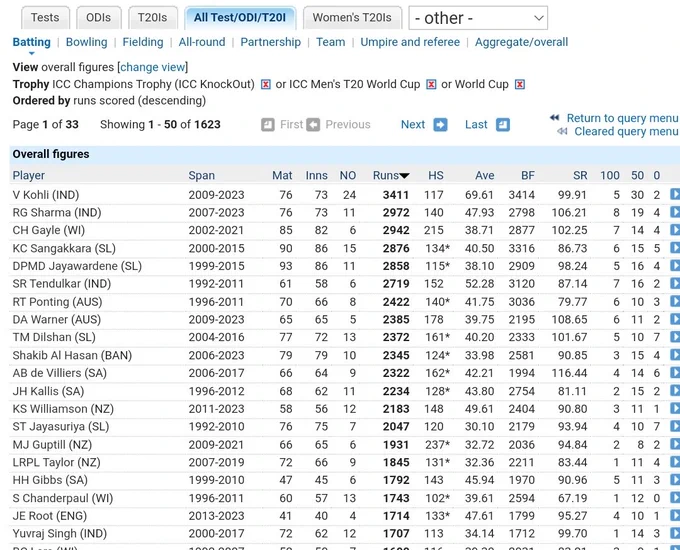Expand KC Sangakkara row details arrow
680x550 pixels.
tap(675, 248)
